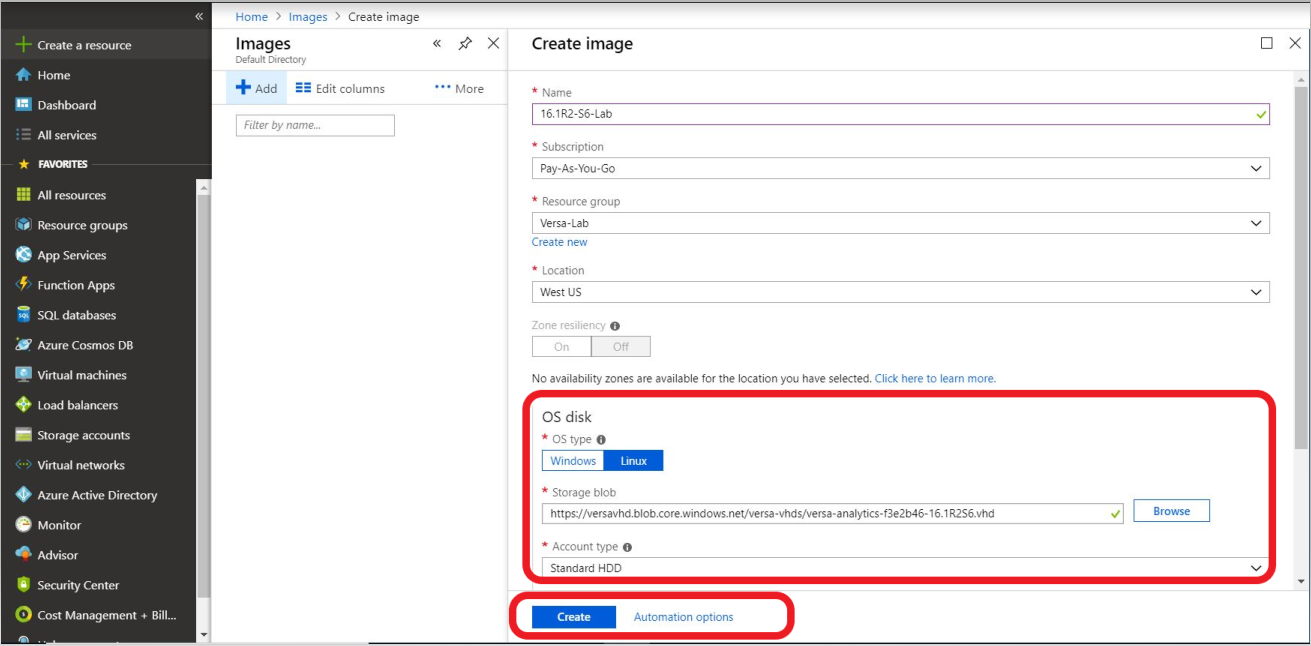The height and width of the screenshot is (646, 1311).
Task: Open Azure Cosmos DB icon
Action: pyautogui.click(x=23, y=345)
